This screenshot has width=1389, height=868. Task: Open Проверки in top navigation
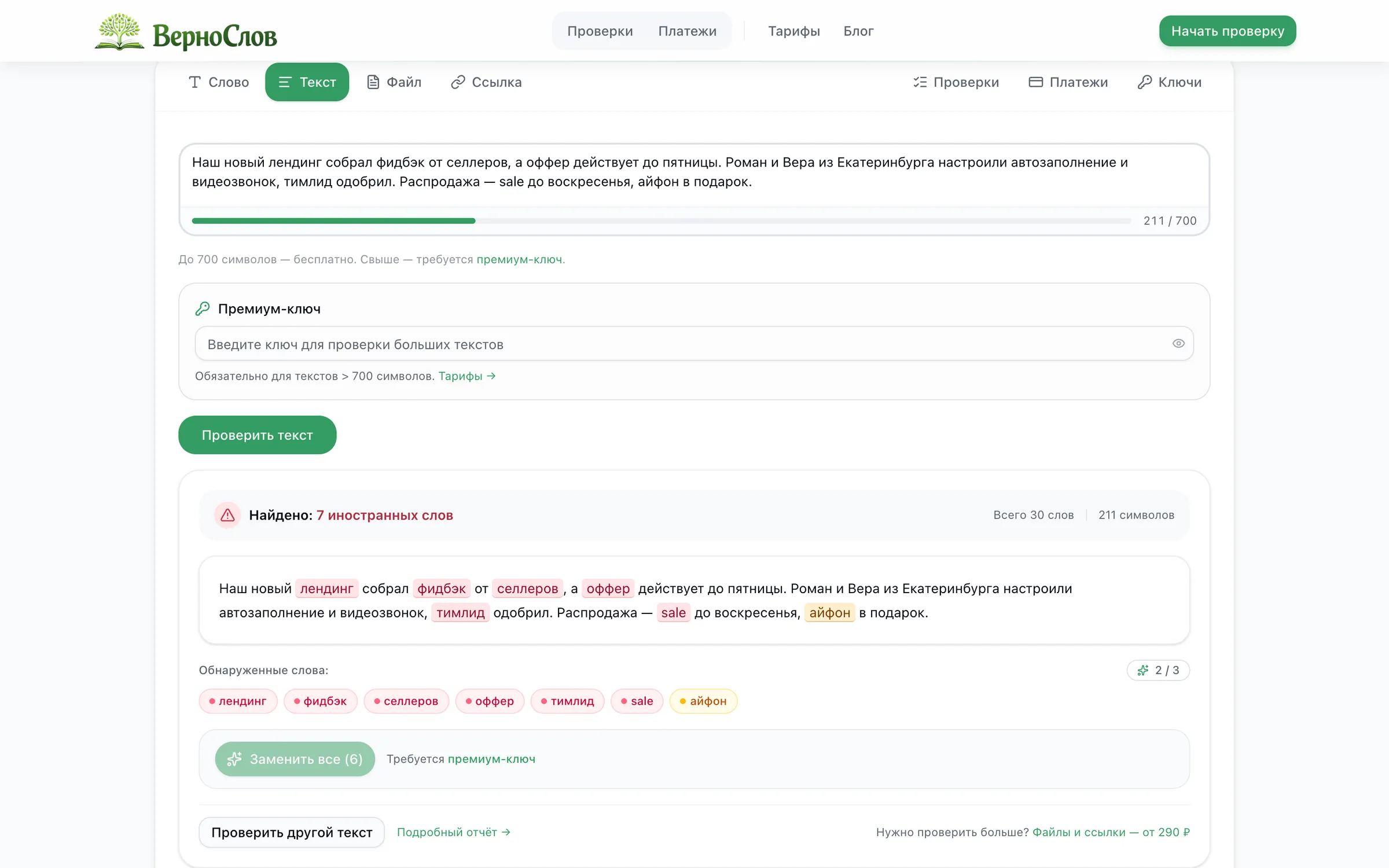(x=600, y=31)
